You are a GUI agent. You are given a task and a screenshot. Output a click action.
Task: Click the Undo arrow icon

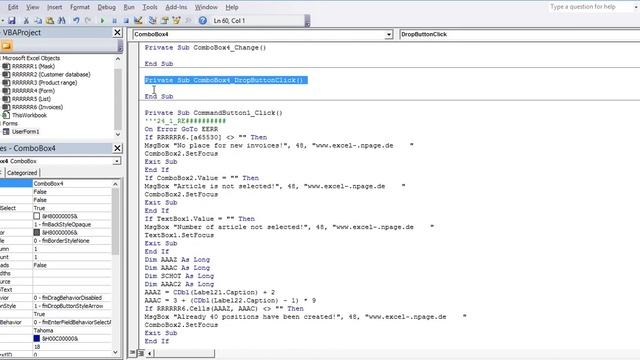pos(76,20)
